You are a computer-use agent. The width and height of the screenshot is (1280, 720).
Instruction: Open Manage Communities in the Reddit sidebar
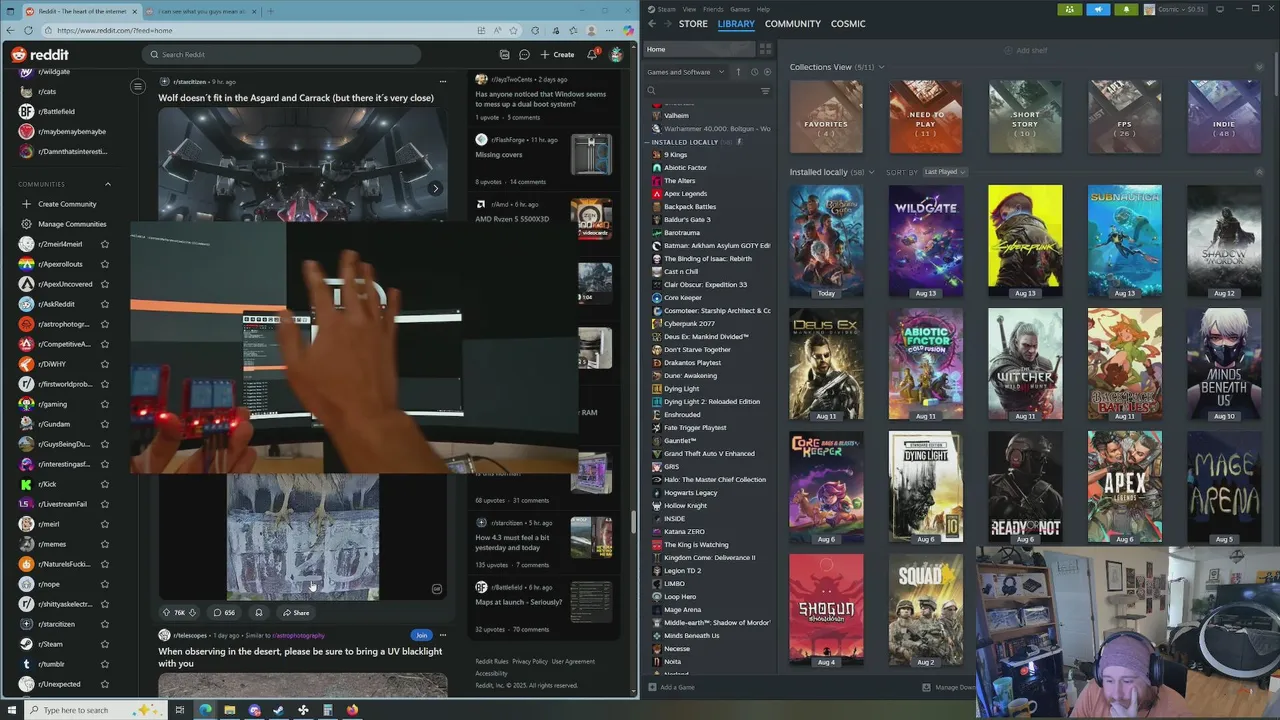64,224
